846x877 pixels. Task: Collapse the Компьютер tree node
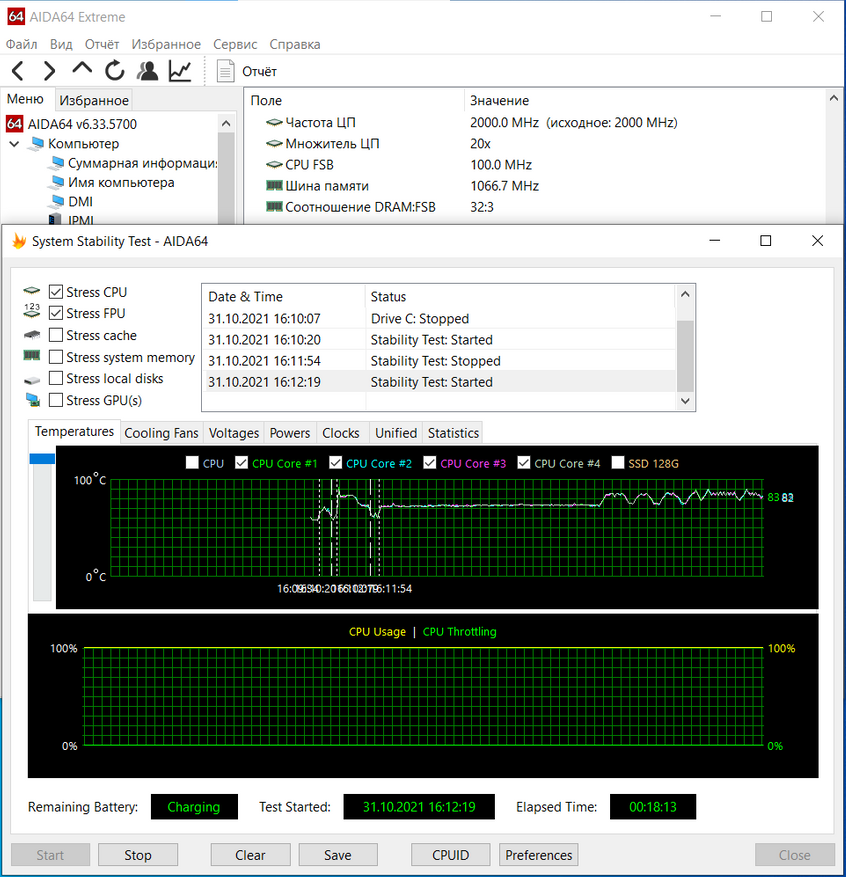(15, 144)
